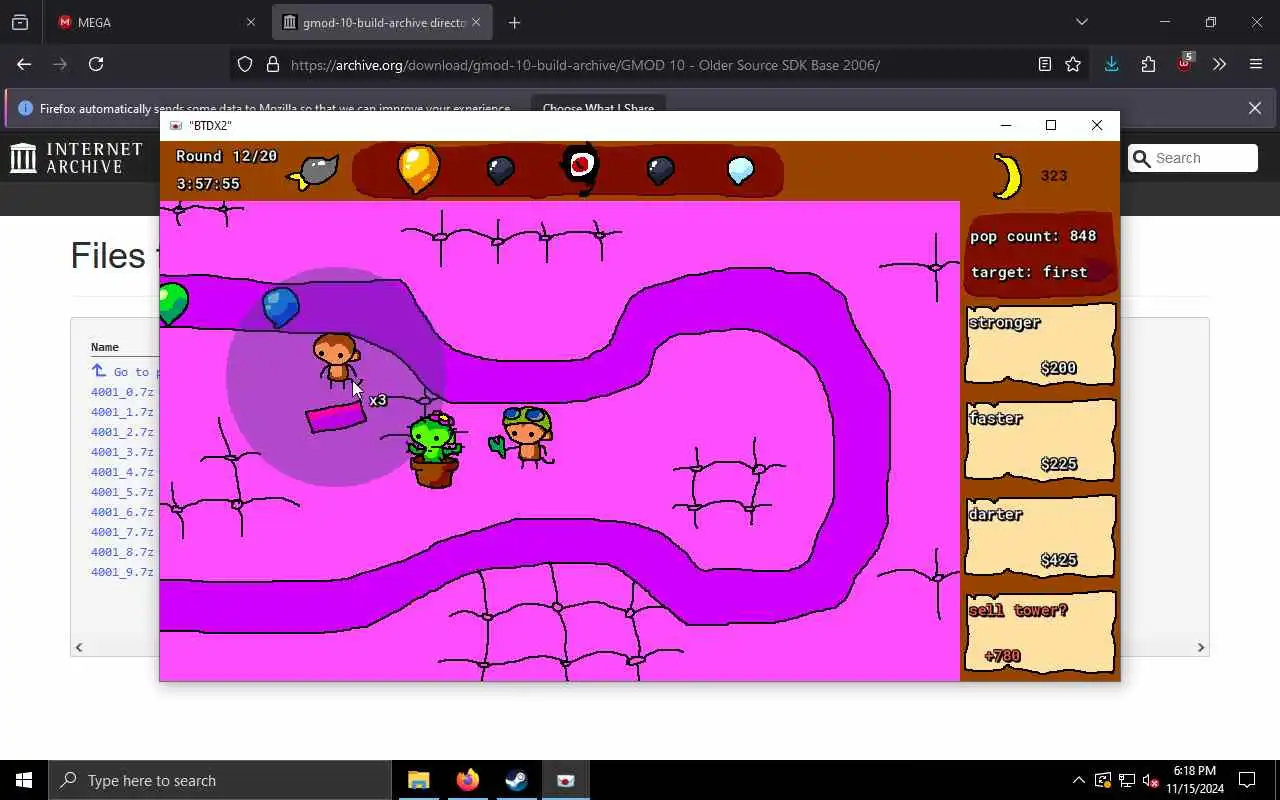The width and height of the screenshot is (1280, 800).
Task: Click the gray bird icon beside round counter
Action: (315, 173)
